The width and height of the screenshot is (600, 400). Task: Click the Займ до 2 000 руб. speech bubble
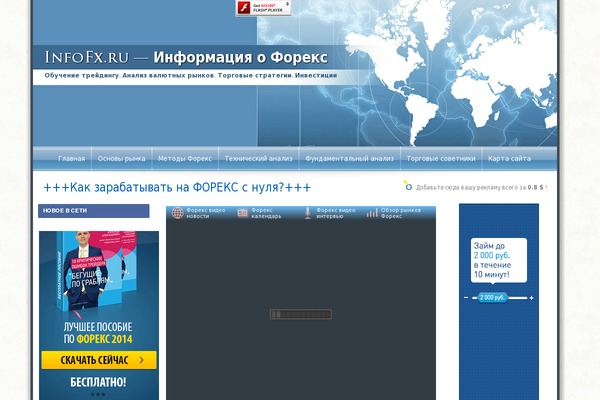coord(499,261)
